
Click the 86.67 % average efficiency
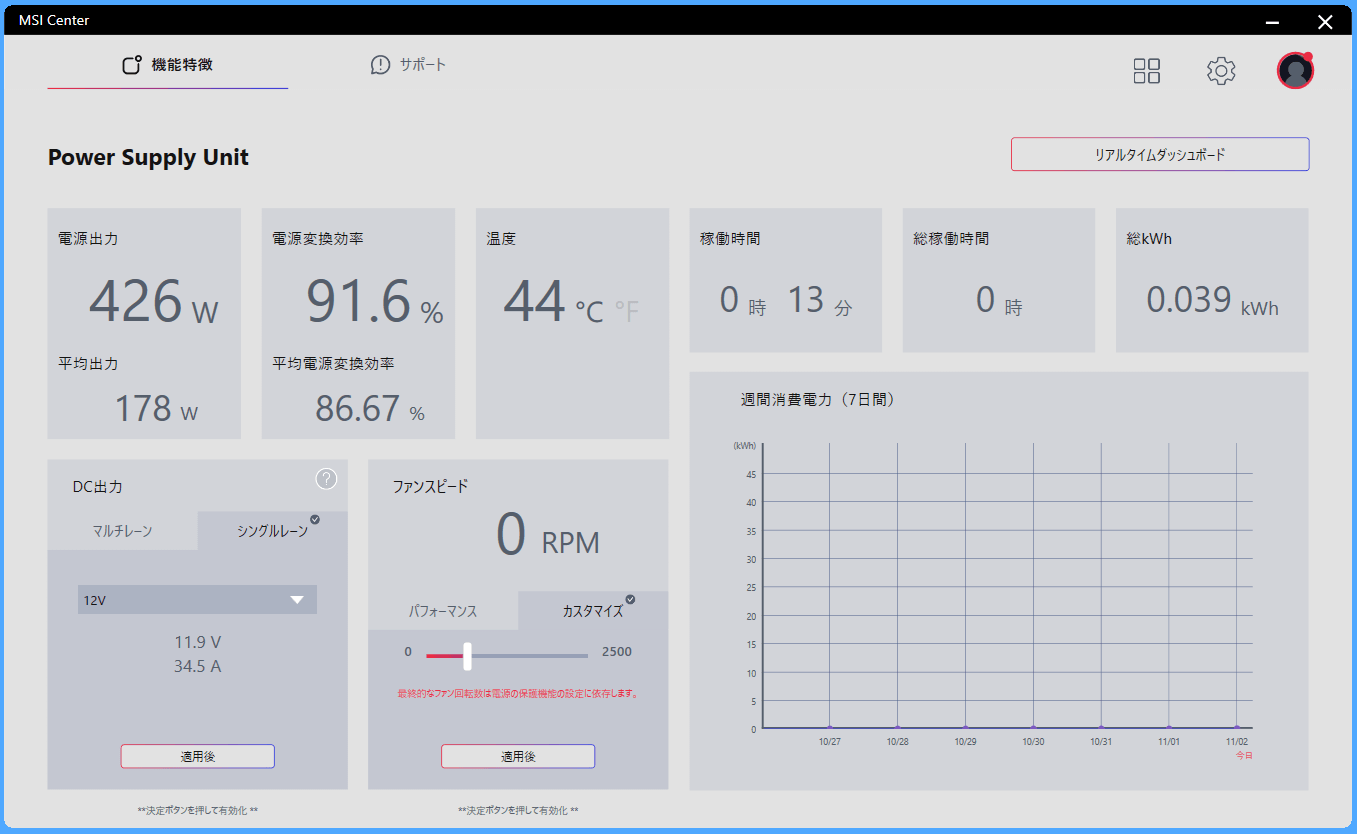[x=370, y=408]
